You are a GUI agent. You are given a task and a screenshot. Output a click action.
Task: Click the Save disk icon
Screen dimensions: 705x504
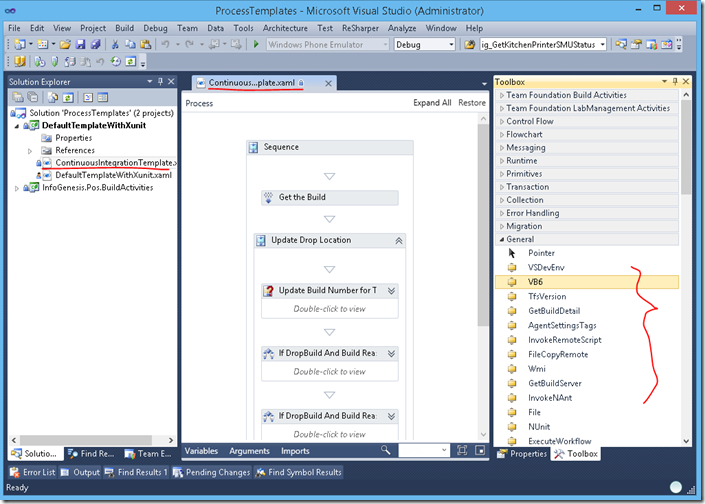[x=80, y=44]
